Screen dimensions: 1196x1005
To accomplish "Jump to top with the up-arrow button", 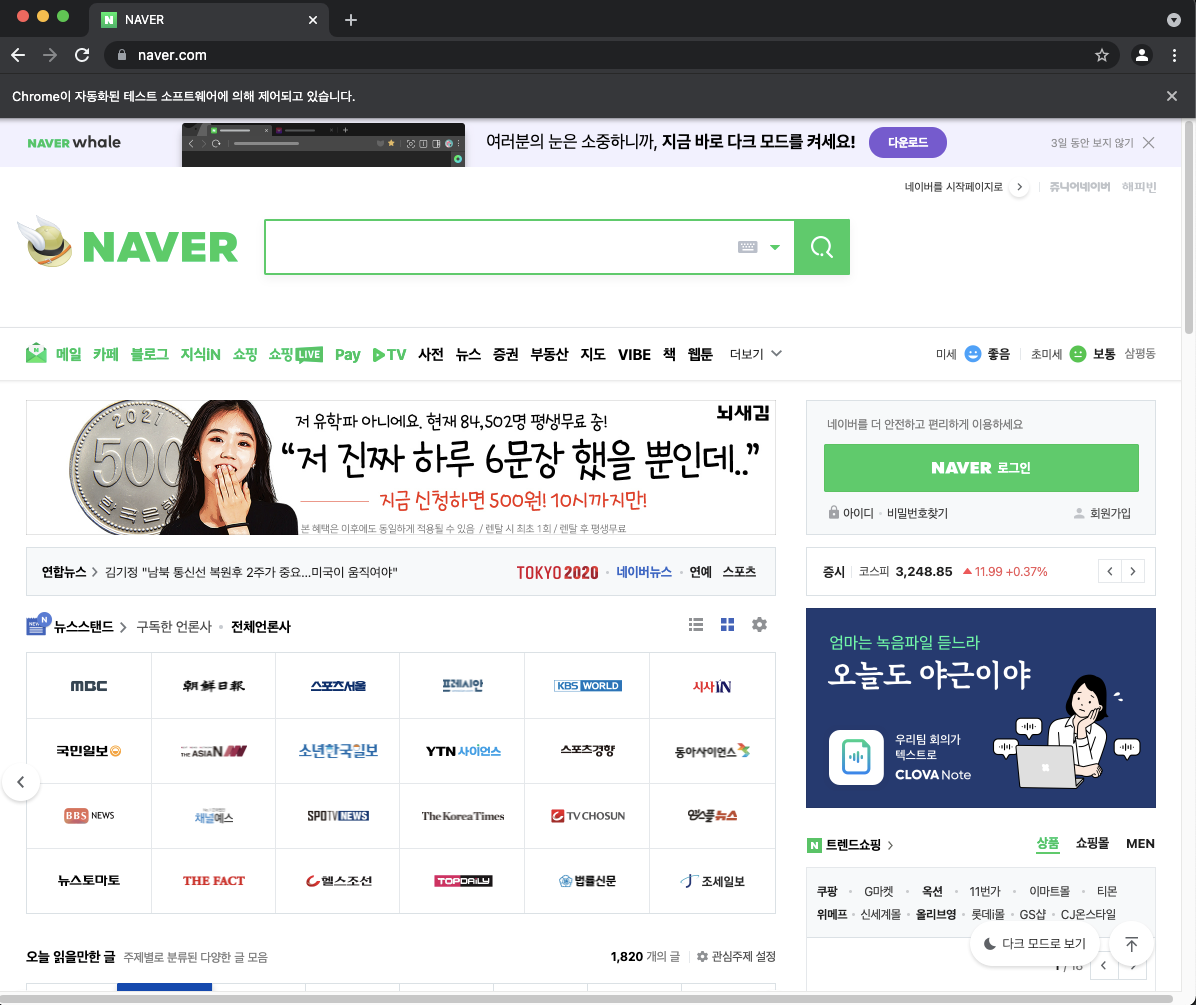I will [x=1132, y=945].
